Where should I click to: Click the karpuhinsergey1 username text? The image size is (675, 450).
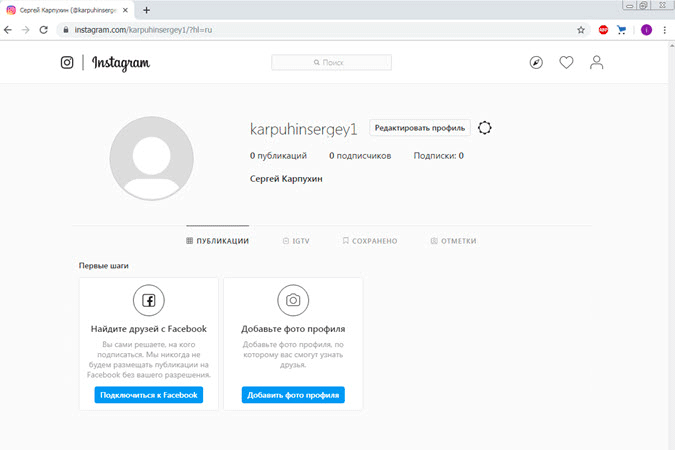point(303,129)
